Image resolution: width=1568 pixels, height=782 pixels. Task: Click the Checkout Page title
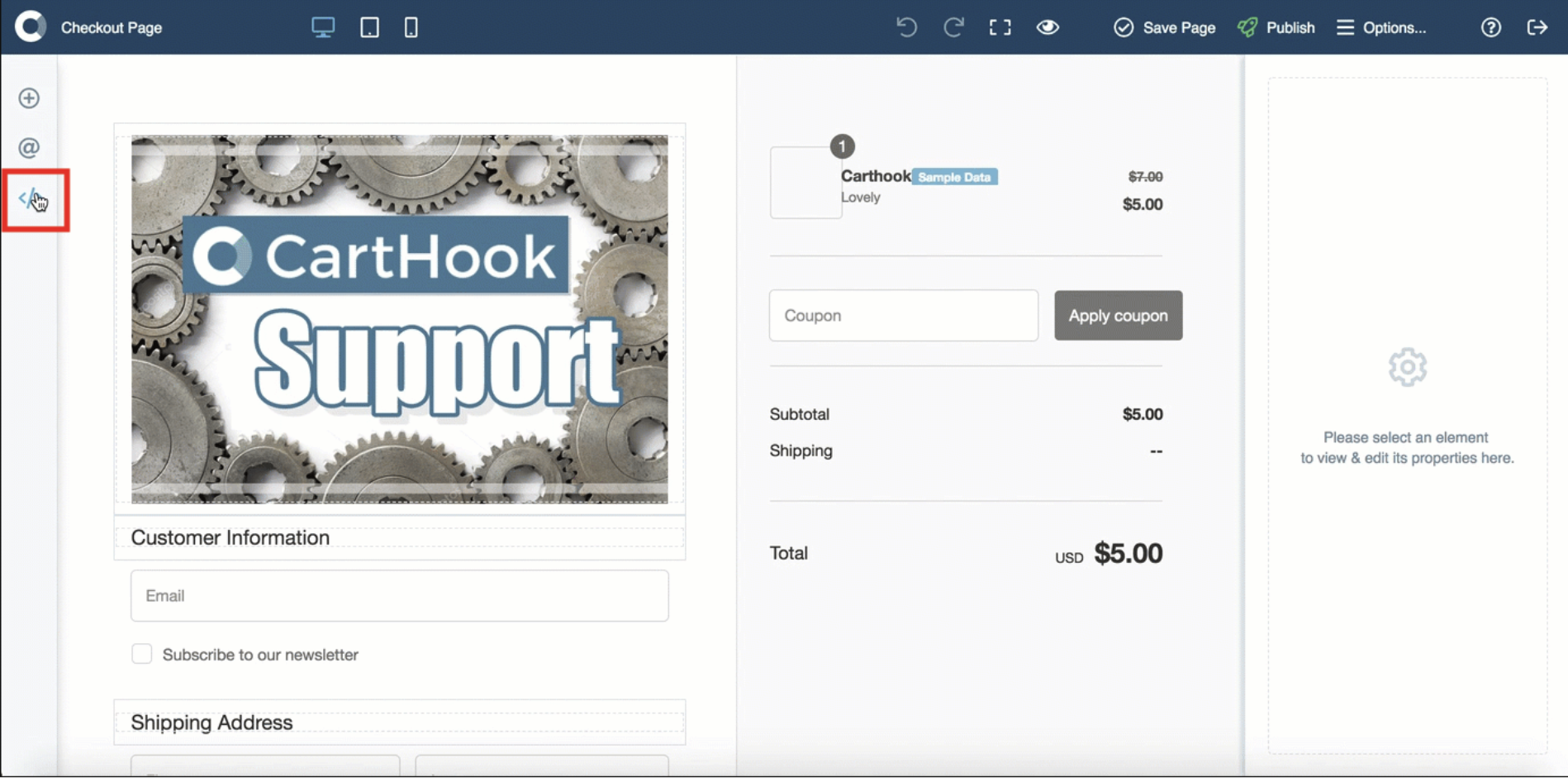tap(112, 27)
